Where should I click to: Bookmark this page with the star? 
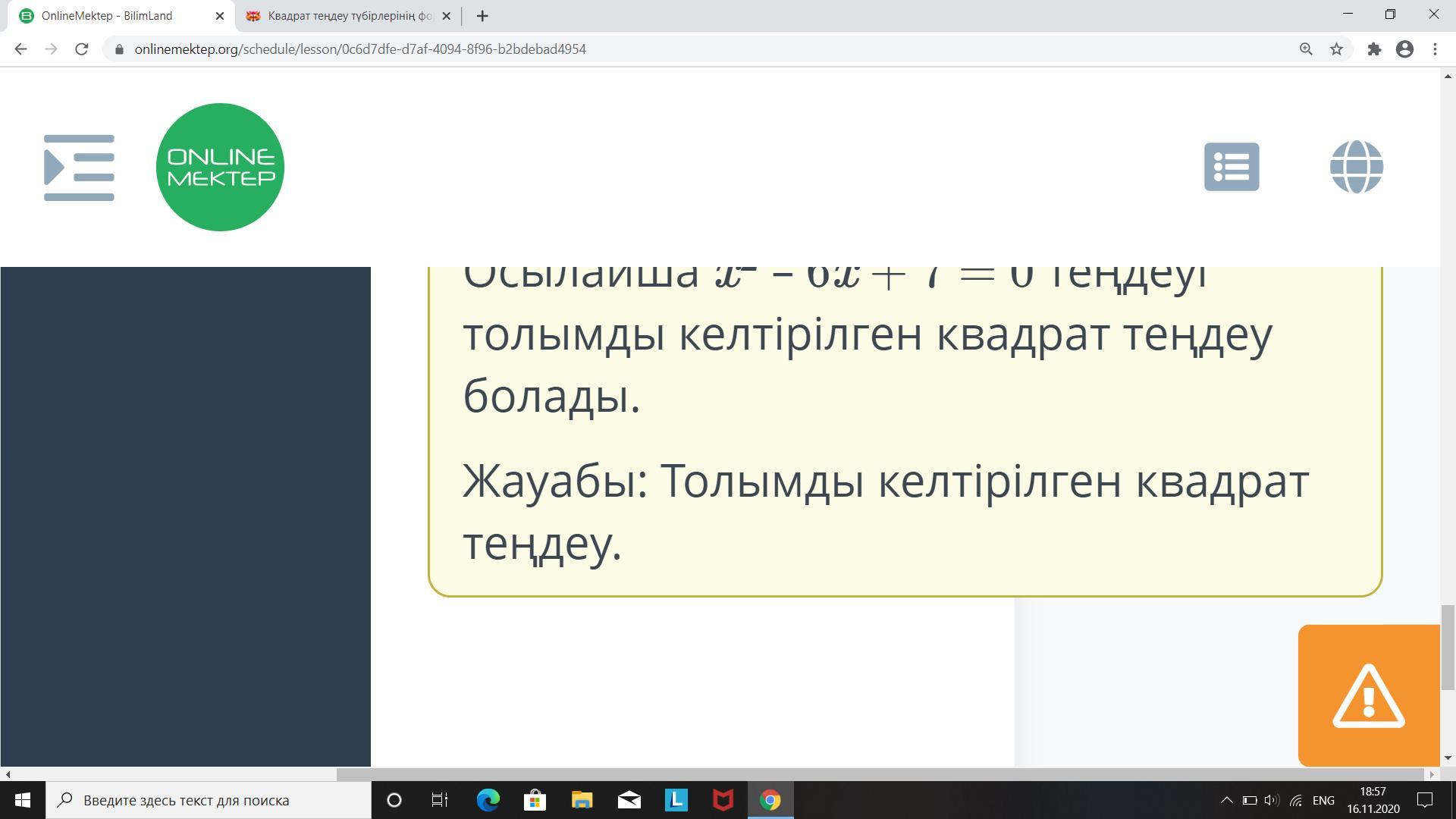[x=1336, y=49]
